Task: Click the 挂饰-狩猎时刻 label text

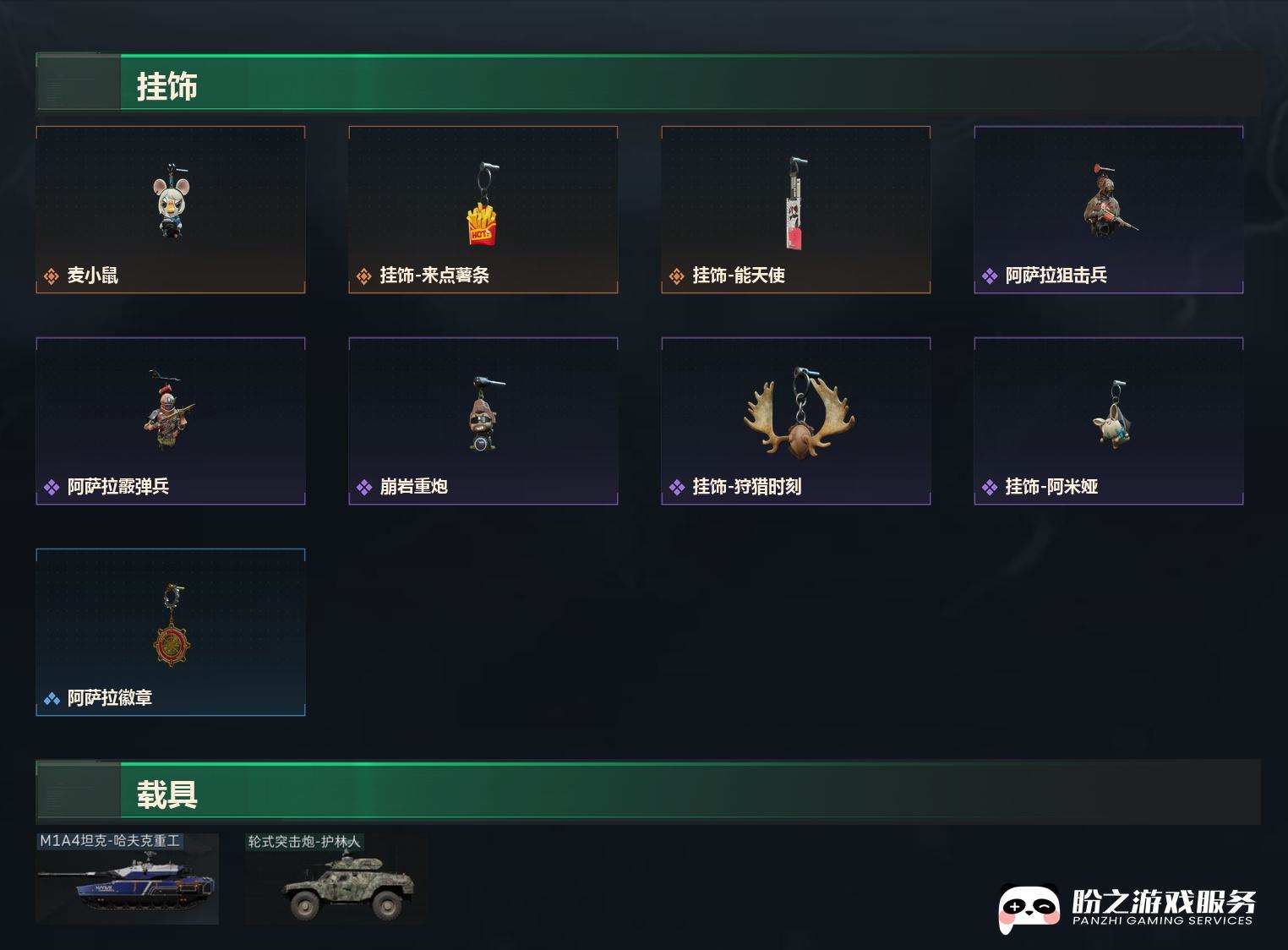Action: point(747,487)
